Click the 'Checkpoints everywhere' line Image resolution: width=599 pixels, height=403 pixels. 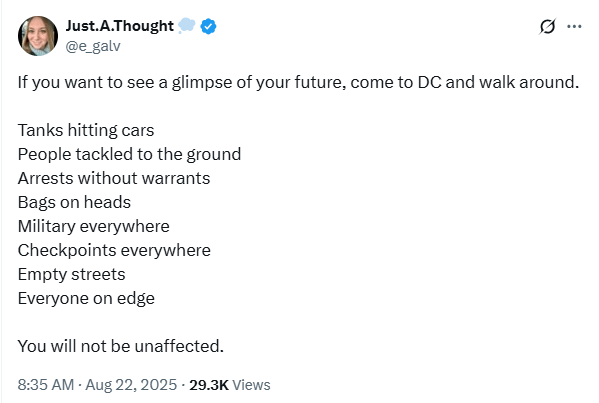coord(114,251)
